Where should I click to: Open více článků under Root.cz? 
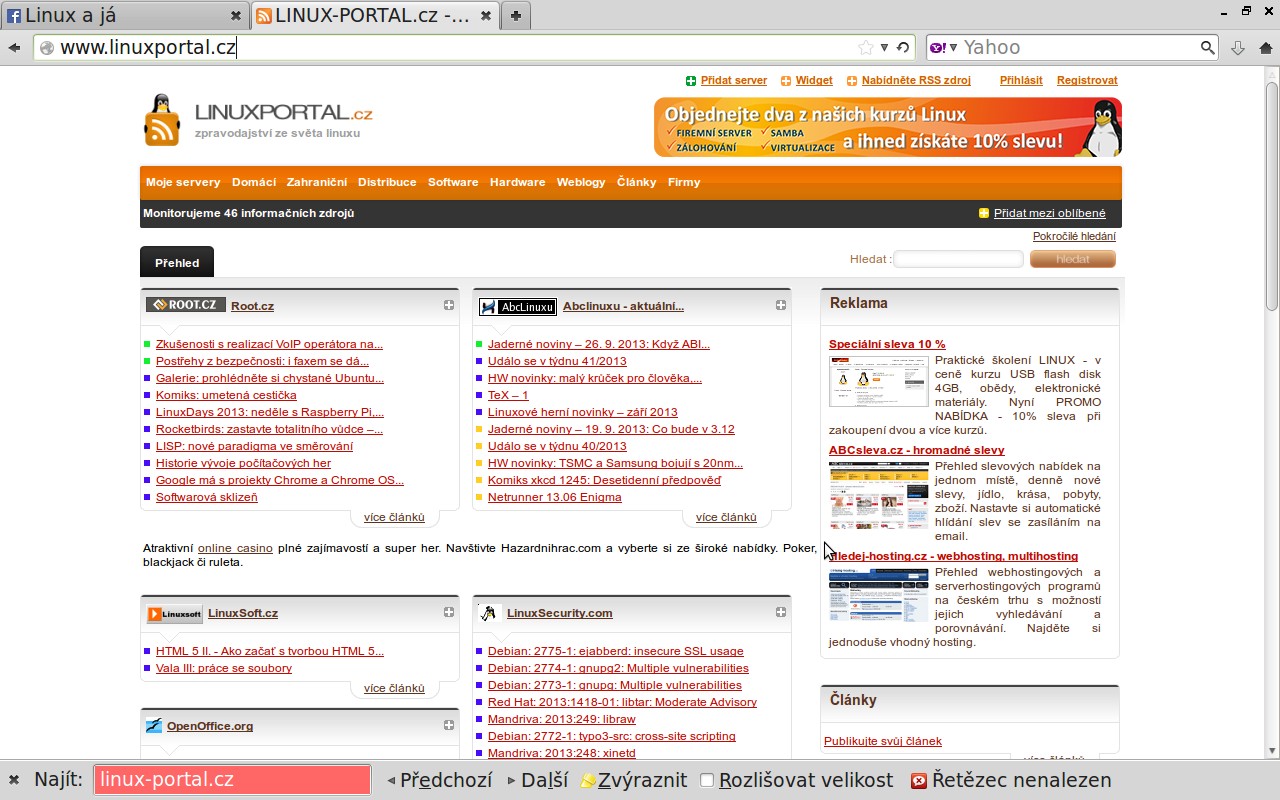click(x=394, y=517)
